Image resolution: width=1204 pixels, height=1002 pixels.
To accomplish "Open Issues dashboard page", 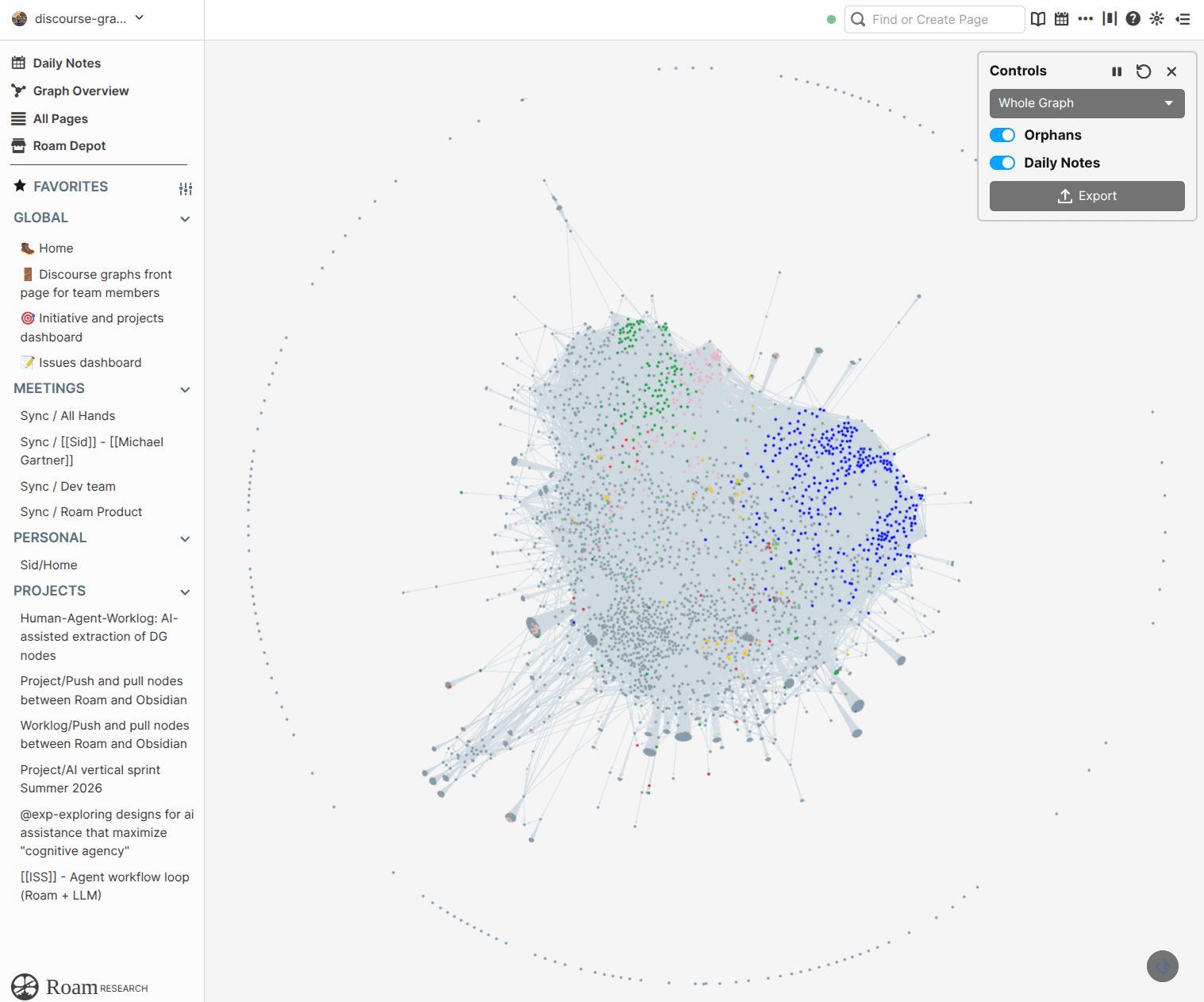I will point(81,362).
